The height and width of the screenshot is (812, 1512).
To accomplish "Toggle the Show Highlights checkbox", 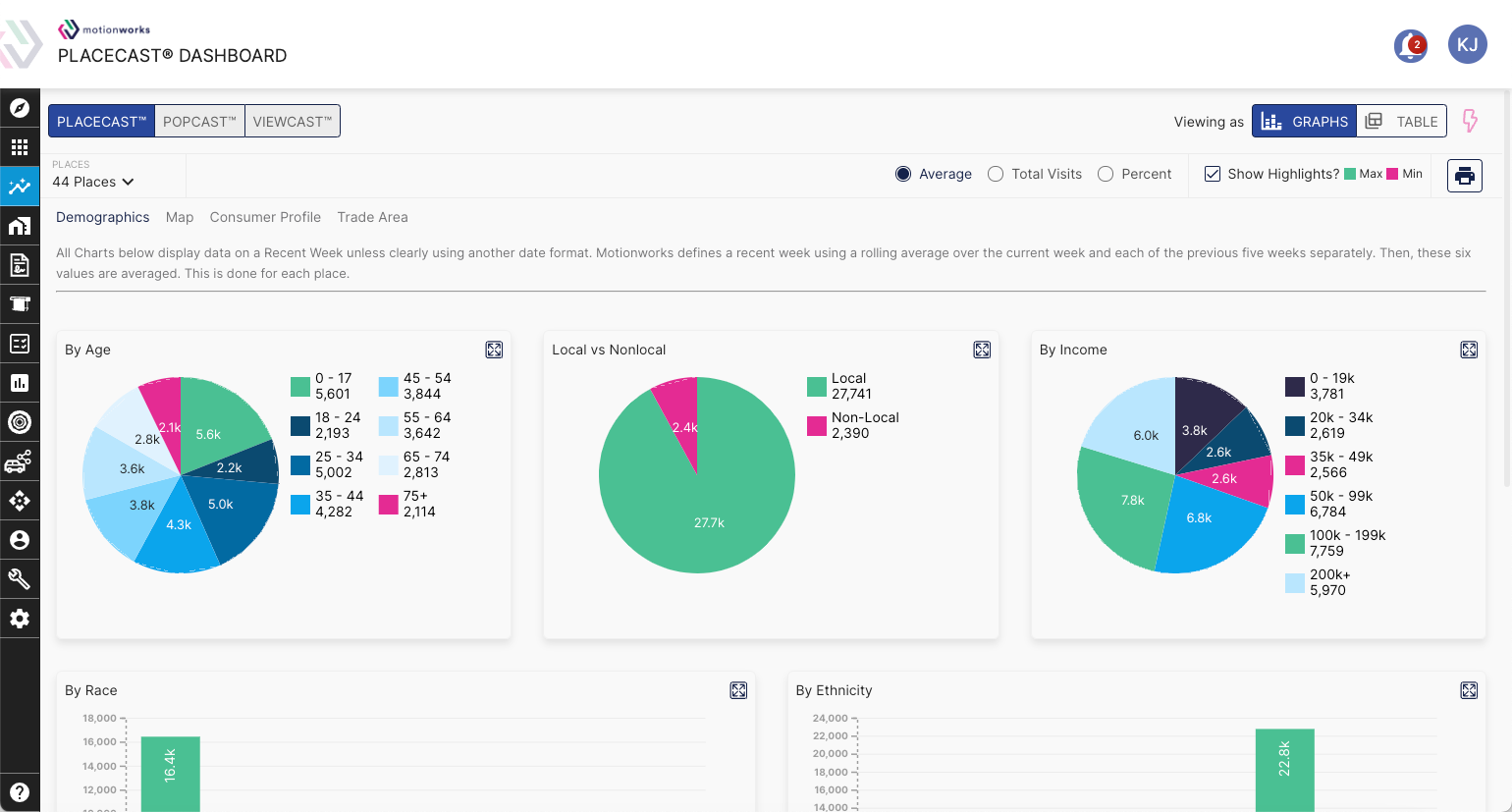I will (x=1213, y=174).
